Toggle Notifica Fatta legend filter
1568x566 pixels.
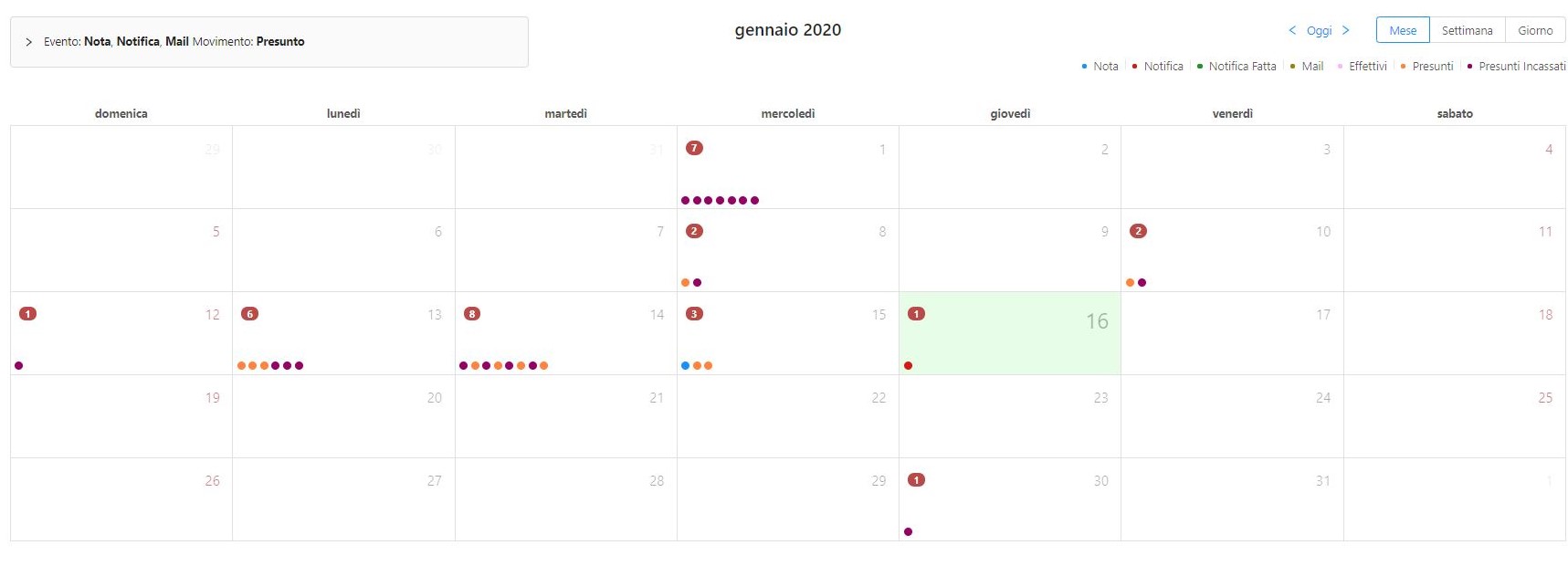tap(1242, 67)
